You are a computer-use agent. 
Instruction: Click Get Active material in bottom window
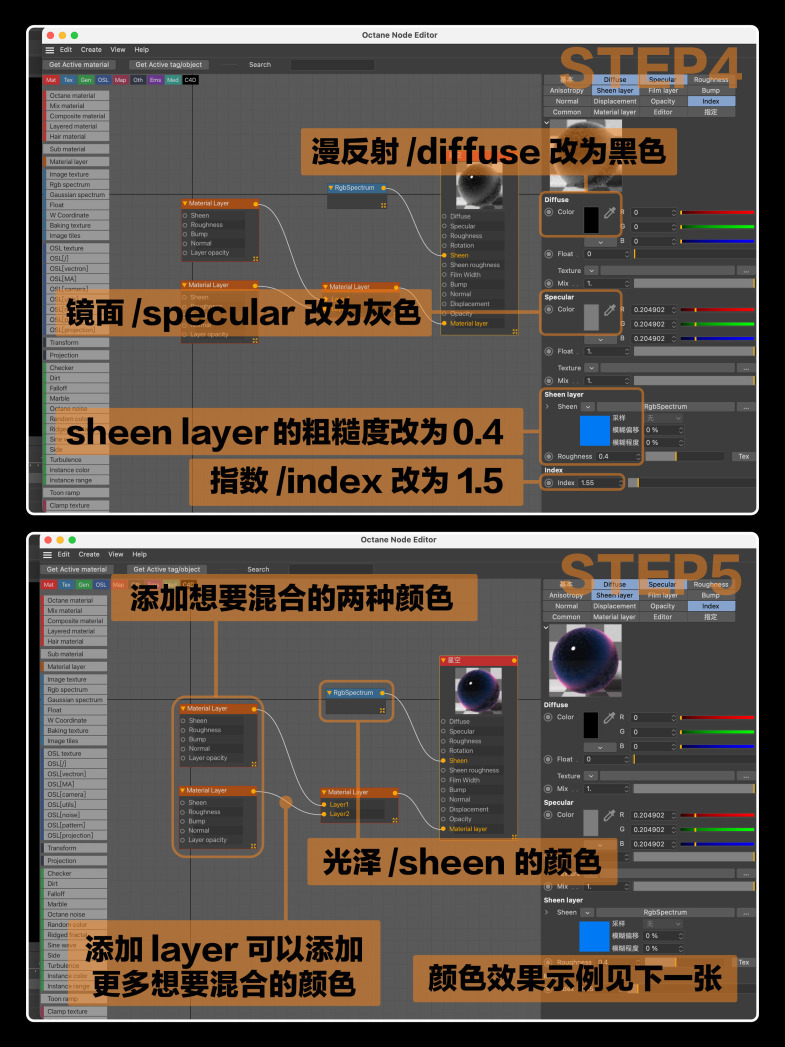[x=78, y=569]
